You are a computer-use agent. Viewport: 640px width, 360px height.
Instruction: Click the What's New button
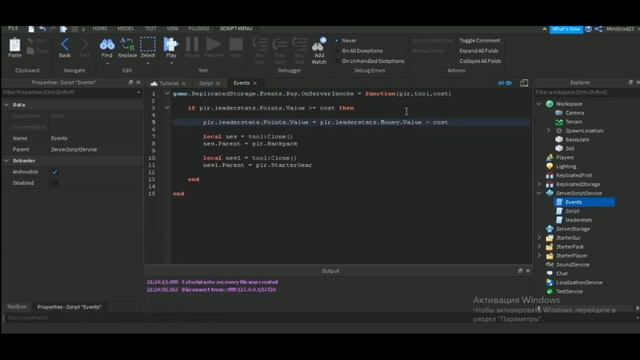click(566, 29)
